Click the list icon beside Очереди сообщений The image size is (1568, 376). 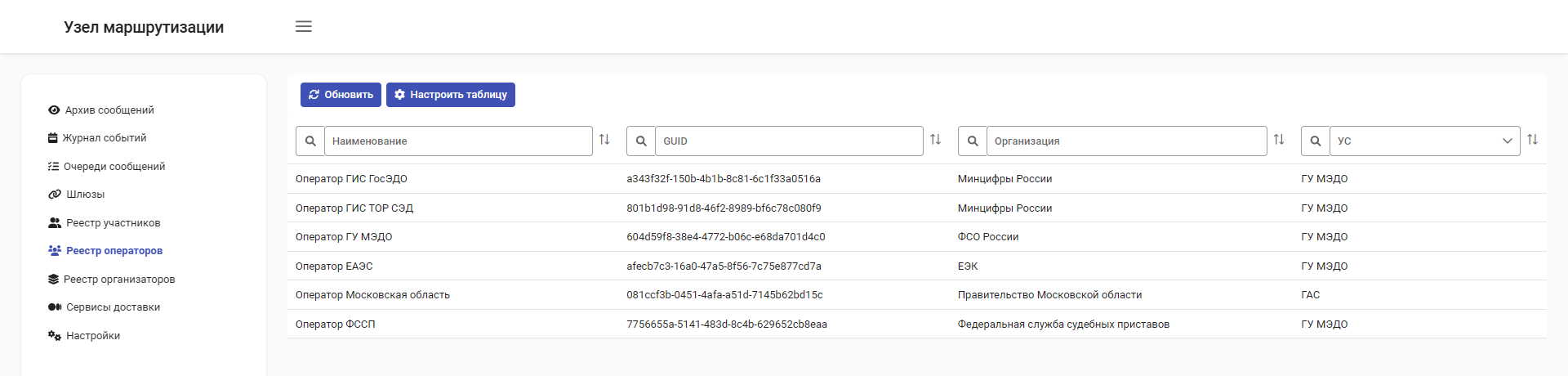click(53, 167)
